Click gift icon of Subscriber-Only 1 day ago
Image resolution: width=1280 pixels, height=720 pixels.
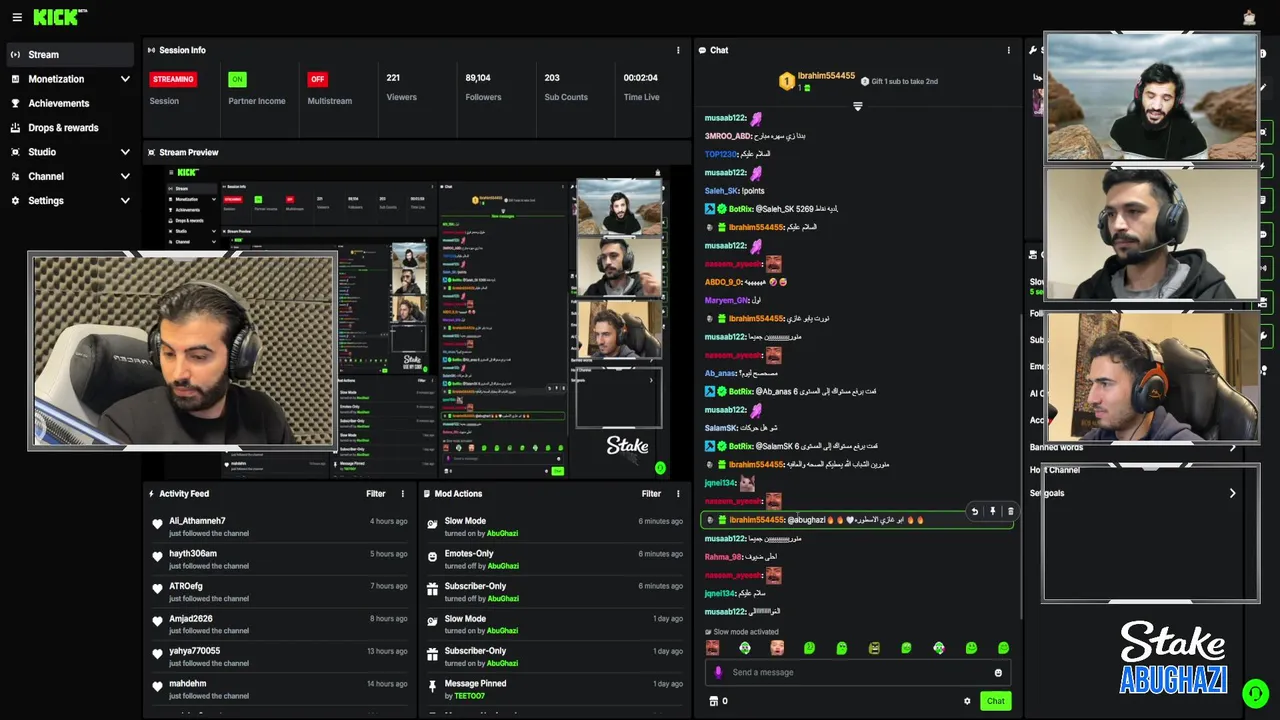pos(432,654)
